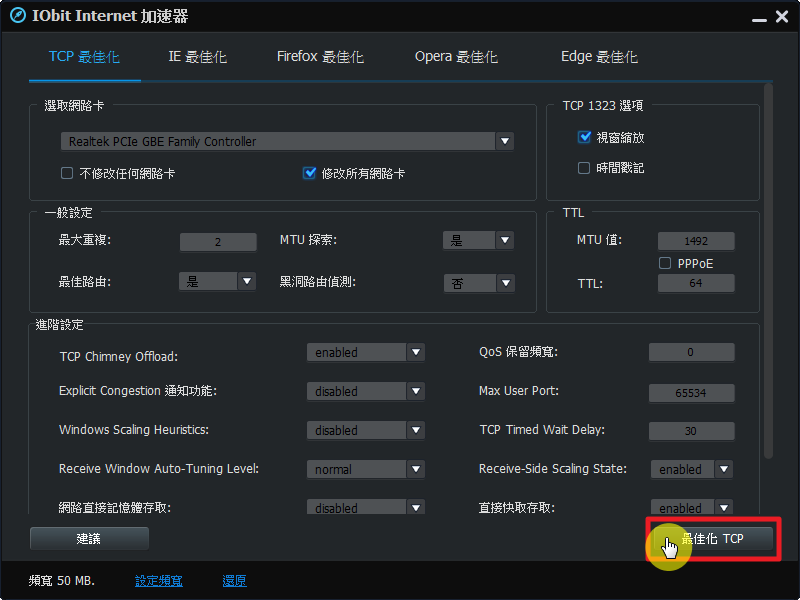Viewport: 800px width, 600px height.
Task: Toggle the 視窗縮放 checkbox
Action: tap(585, 138)
